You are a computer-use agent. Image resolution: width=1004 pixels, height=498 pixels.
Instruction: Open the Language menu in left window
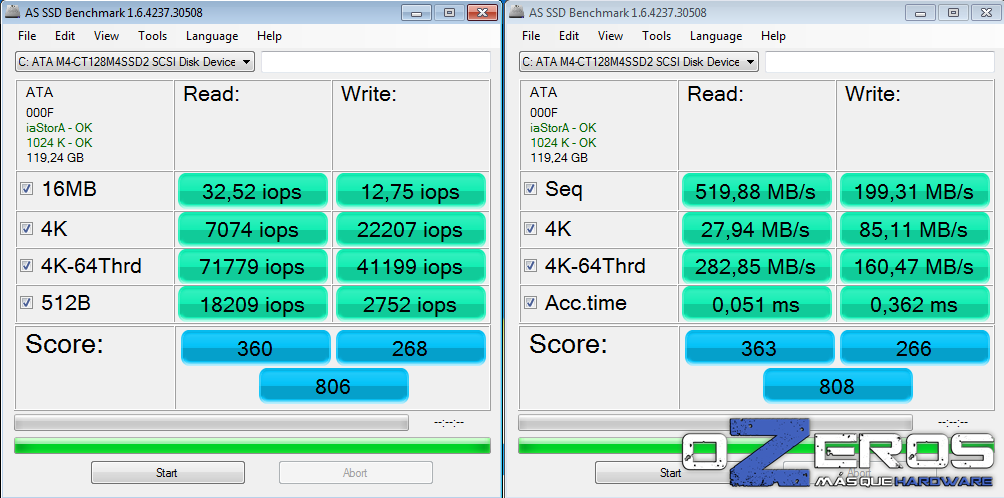[212, 36]
